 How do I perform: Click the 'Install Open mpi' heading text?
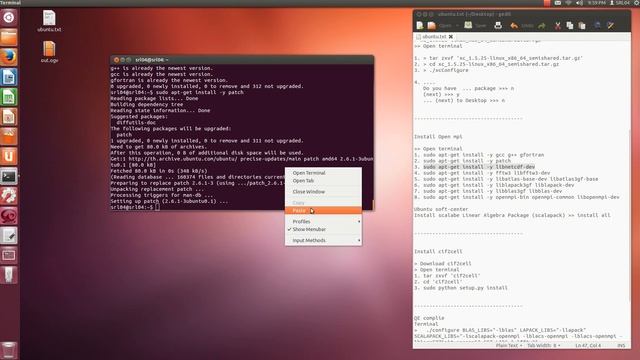(438, 137)
